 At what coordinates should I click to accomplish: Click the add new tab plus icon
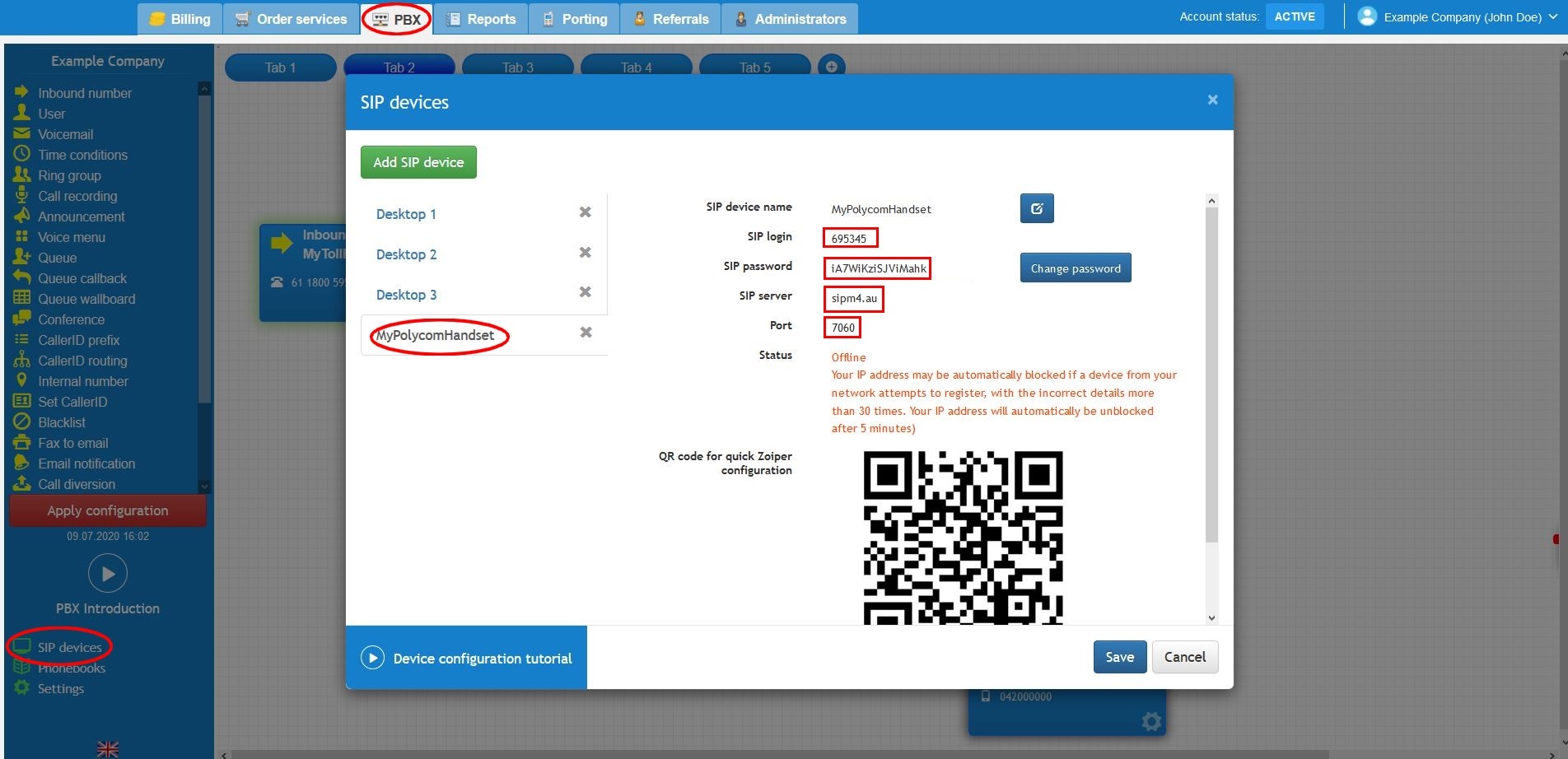click(831, 67)
